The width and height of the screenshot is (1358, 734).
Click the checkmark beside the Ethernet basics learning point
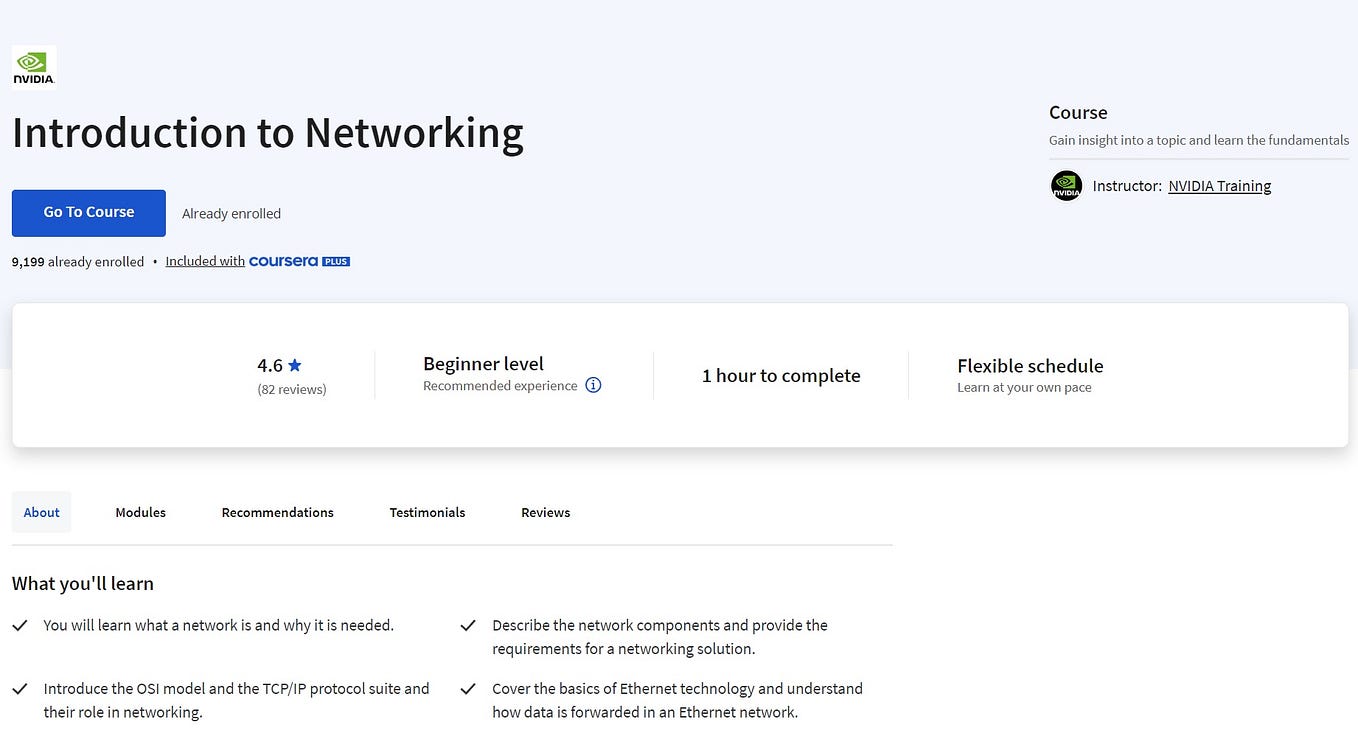(x=468, y=688)
